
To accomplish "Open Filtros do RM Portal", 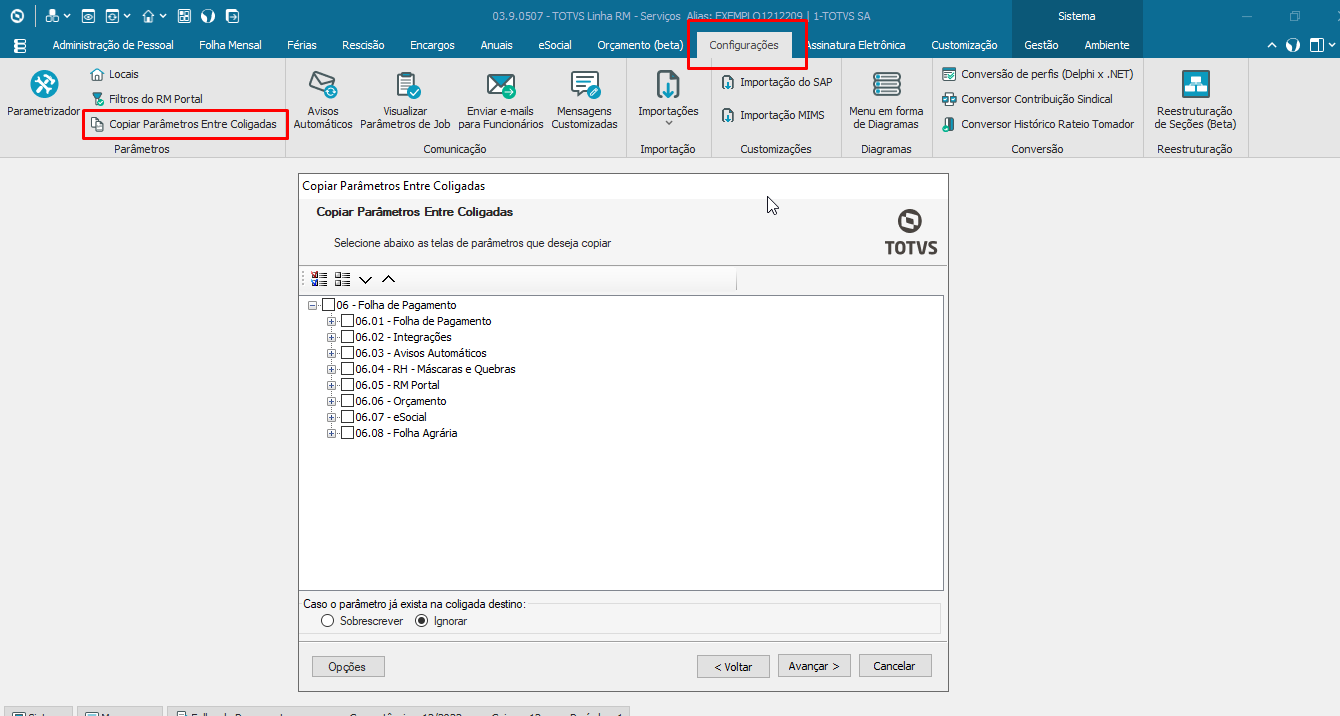I will [146, 99].
